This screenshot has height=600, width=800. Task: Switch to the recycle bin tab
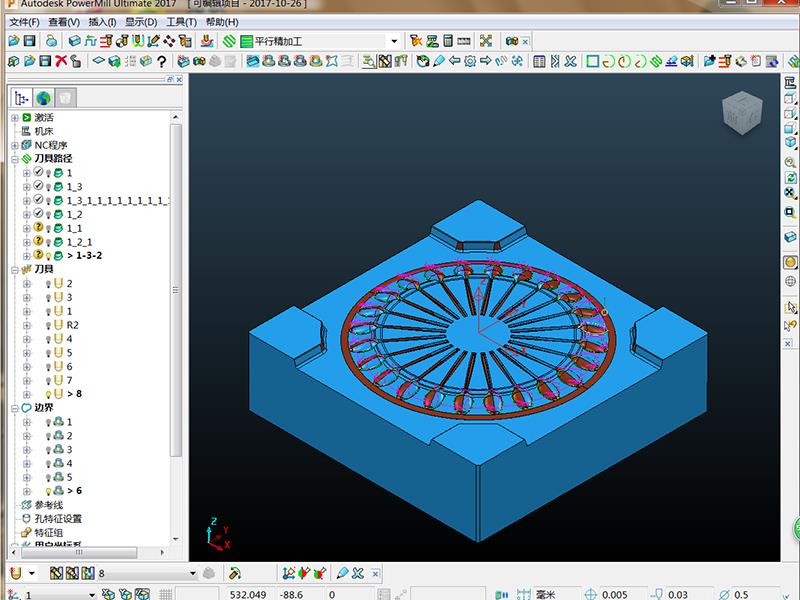65,97
